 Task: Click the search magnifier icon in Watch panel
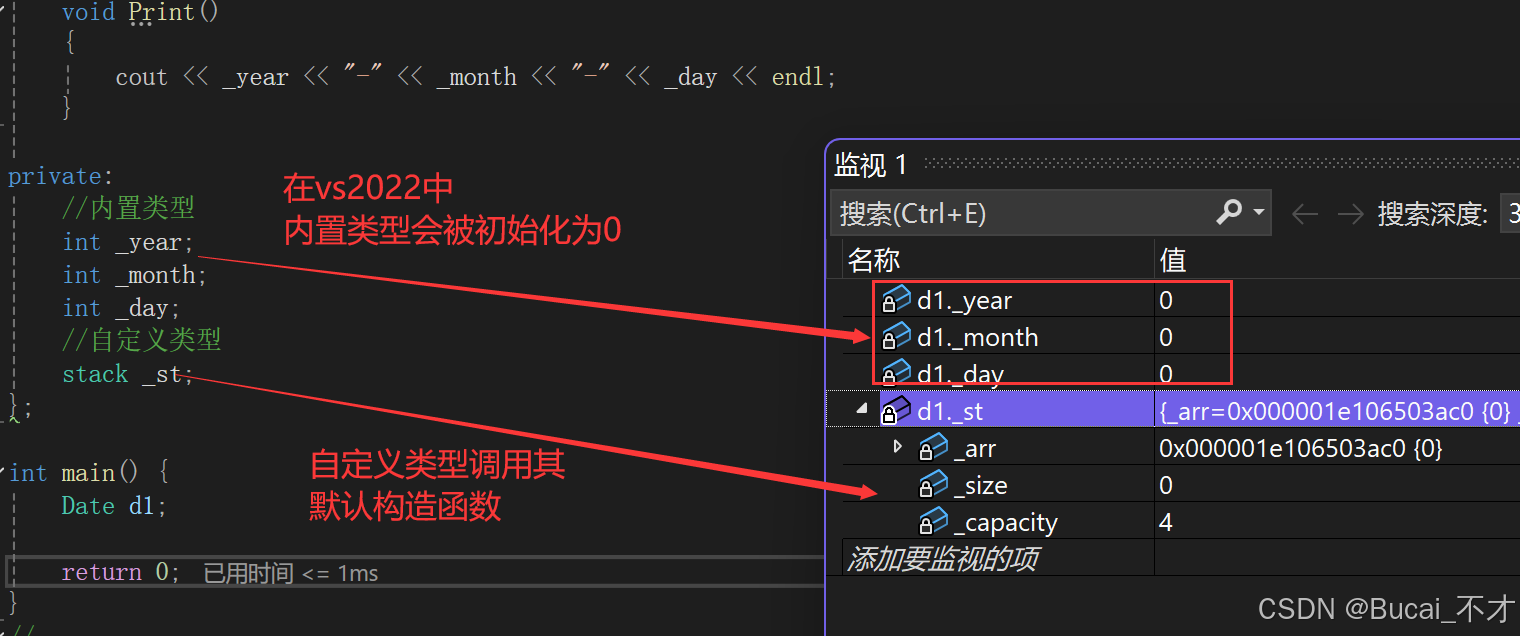click(1229, 212)
